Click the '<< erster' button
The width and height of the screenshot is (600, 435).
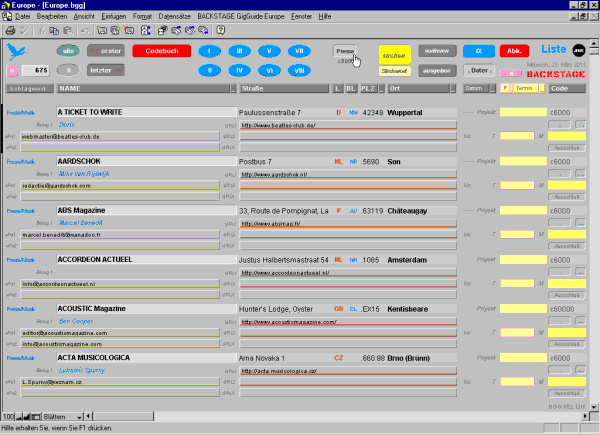pyautogui.click(x=106, y=51)
